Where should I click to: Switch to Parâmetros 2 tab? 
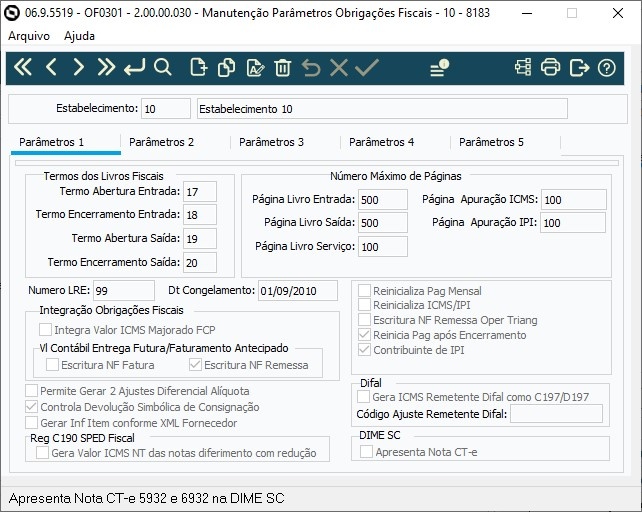coord(162,142)
